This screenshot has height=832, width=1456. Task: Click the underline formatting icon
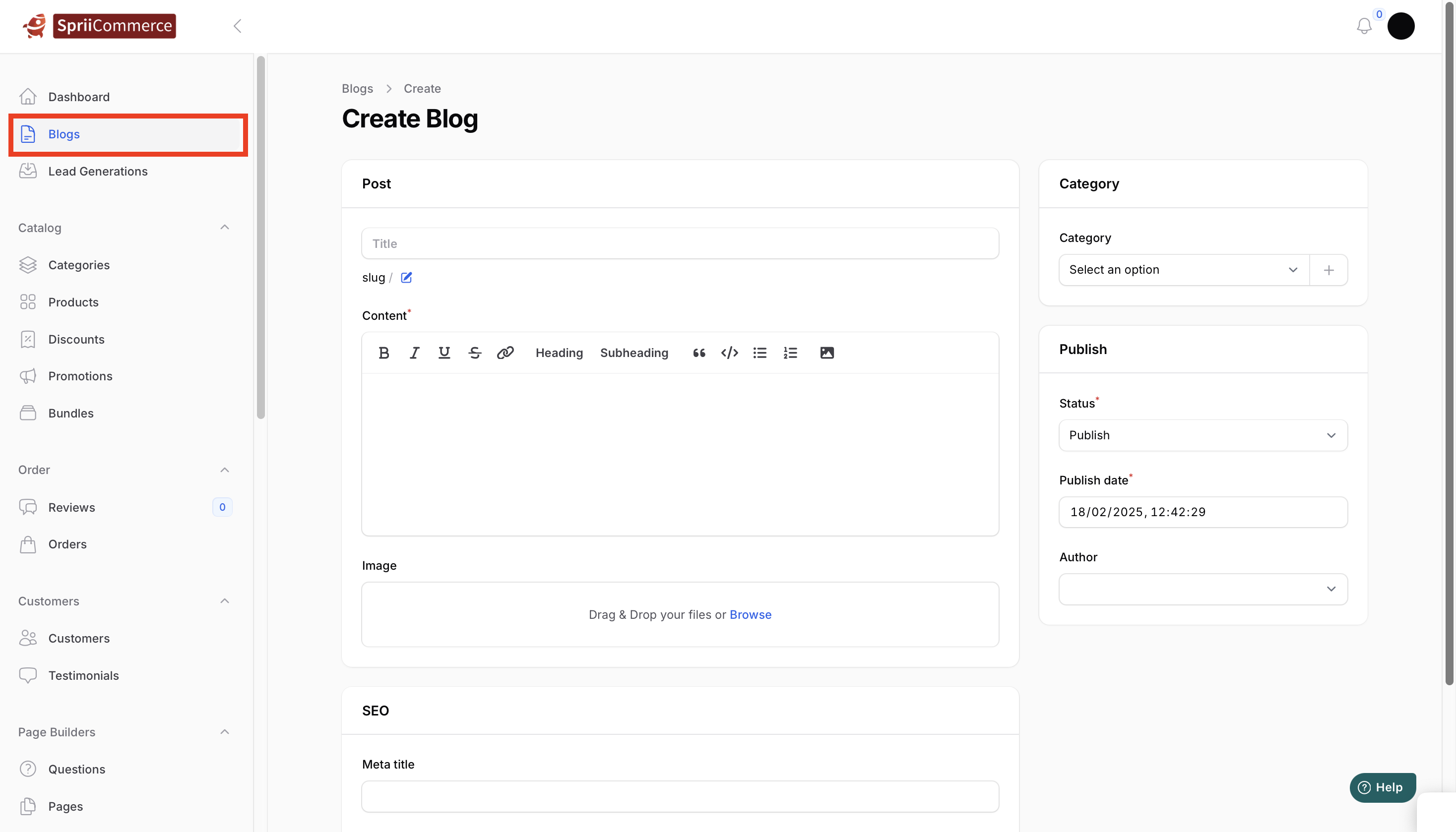coord(444,353)
